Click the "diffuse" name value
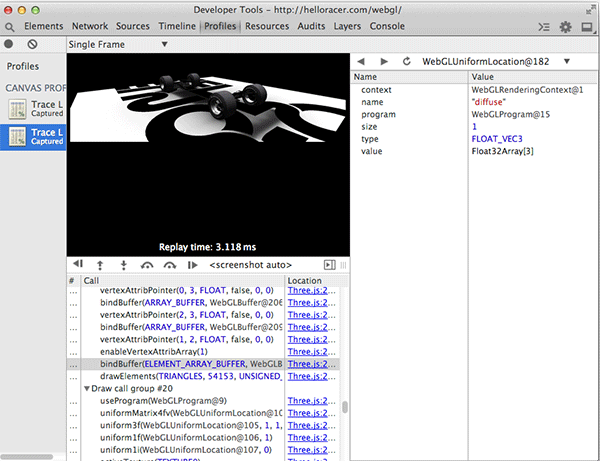Viewport: 600px width, 461px height. click(488, 102)
